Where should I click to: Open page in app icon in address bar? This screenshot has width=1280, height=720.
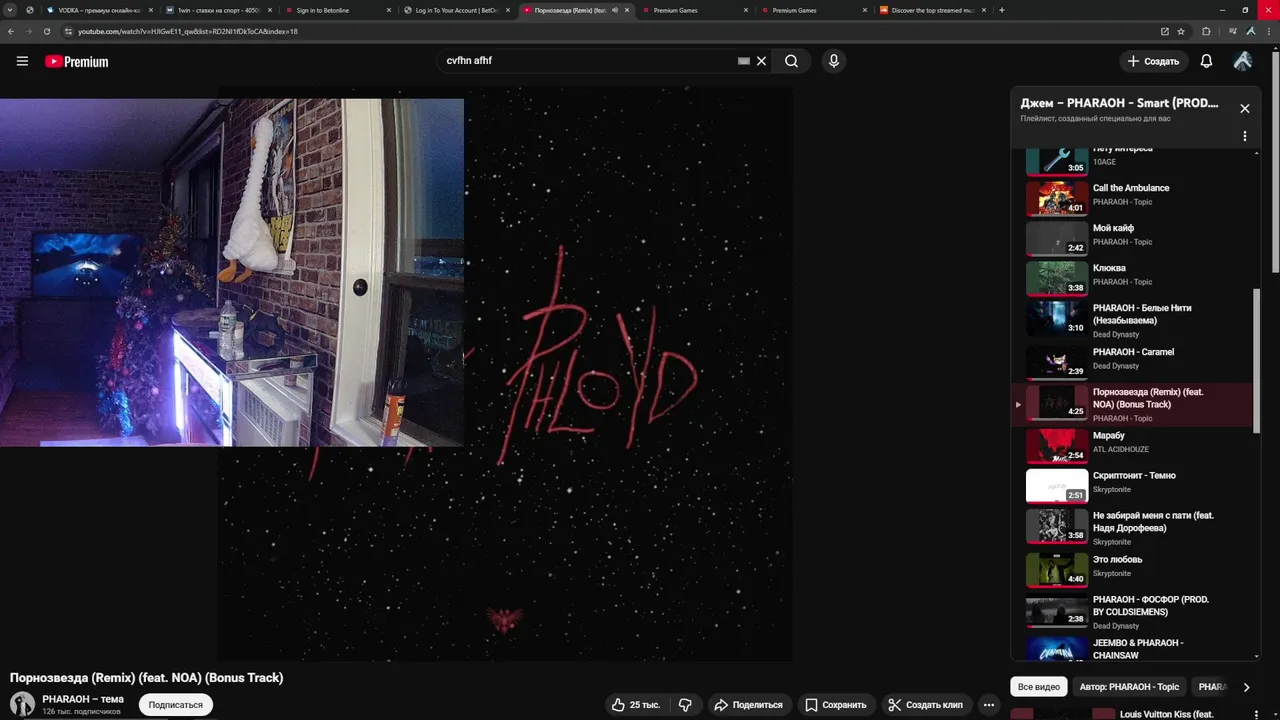(1164, 31)
